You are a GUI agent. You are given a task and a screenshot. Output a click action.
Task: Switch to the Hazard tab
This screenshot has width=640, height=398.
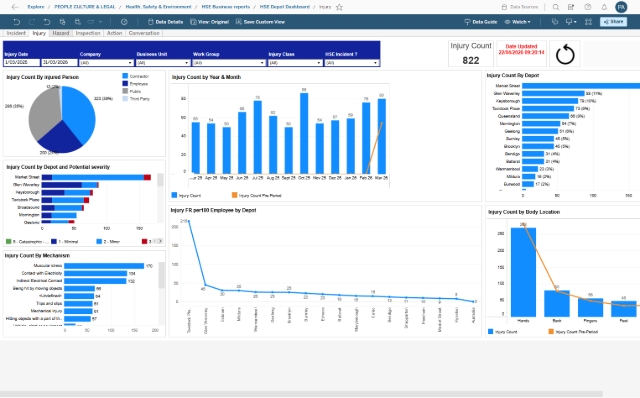pos(60,33)
